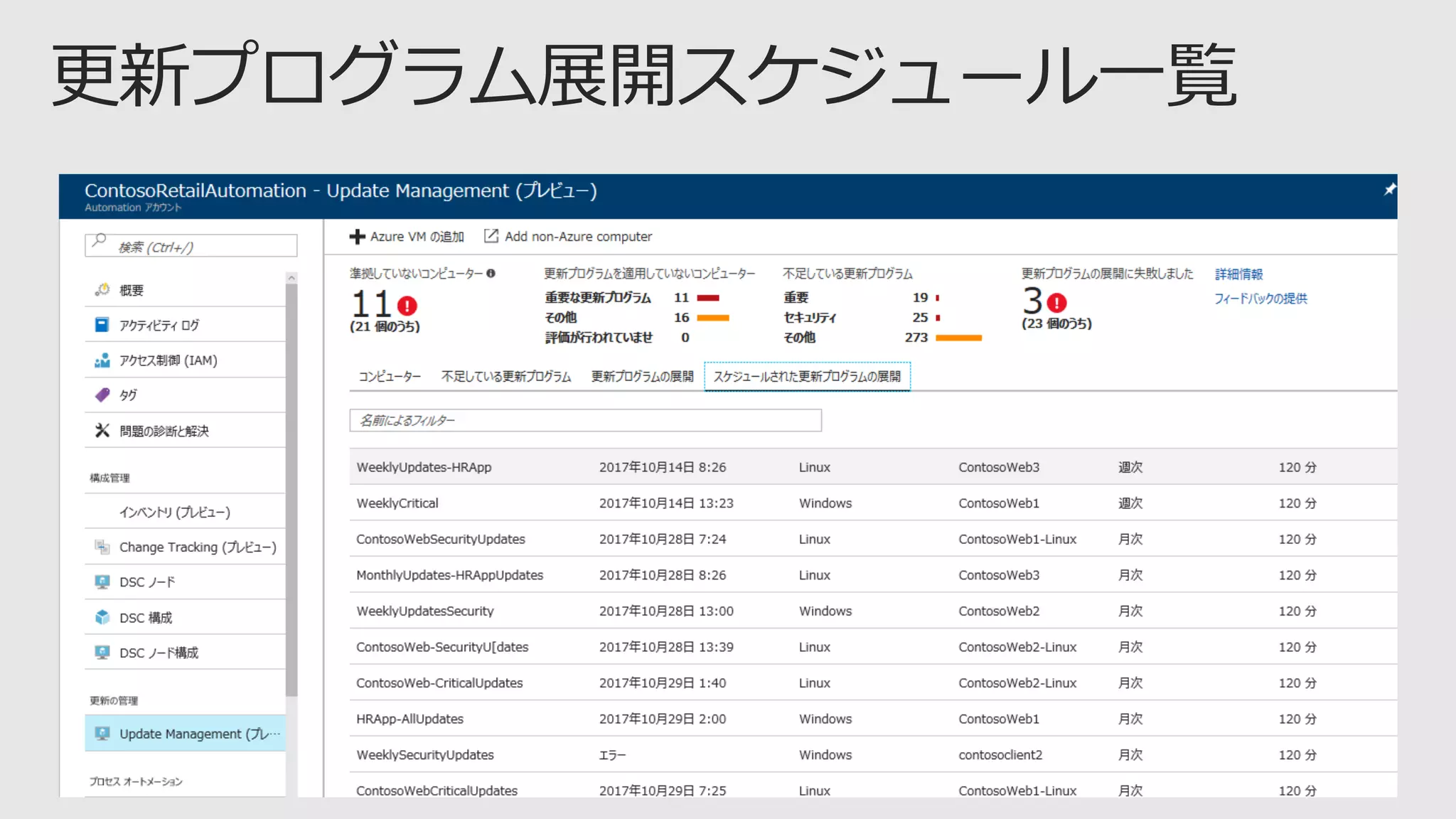
Task: Click red alert icon next to 11
Action: point(407,306)
